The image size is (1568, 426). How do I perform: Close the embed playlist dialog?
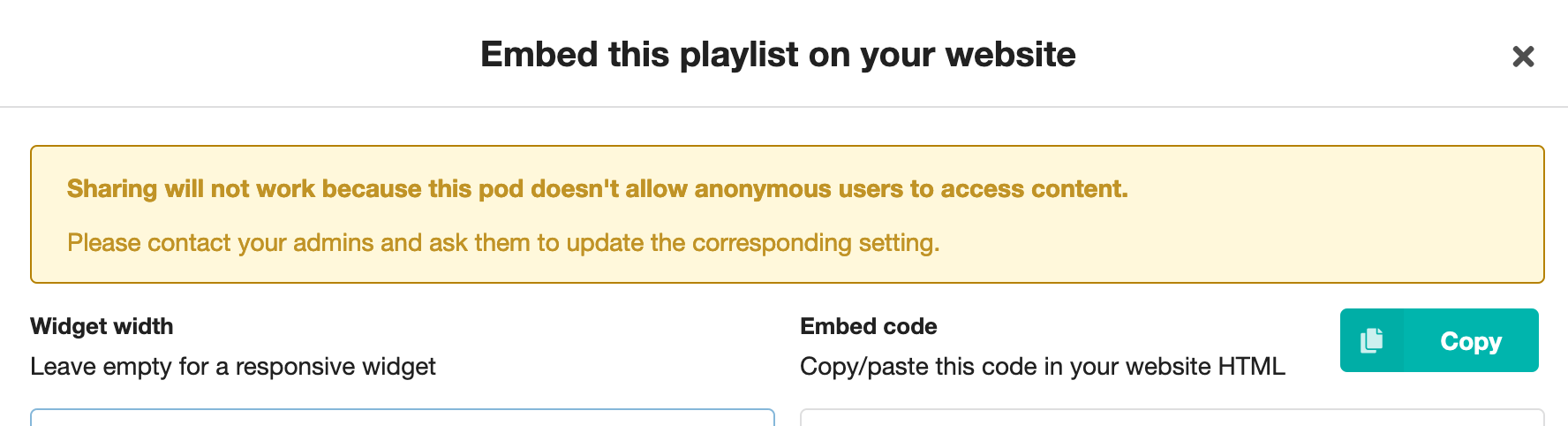(1523, 57)
